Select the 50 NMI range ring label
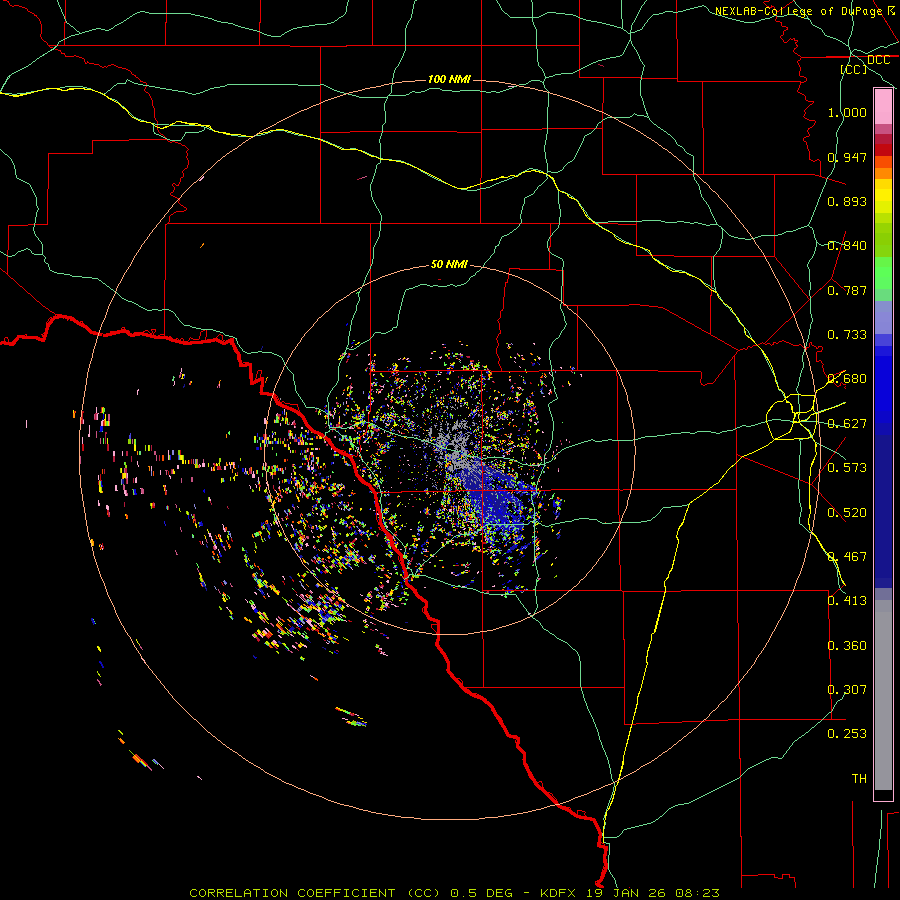The width and height of the screenshot is (900, 900). click(449, 264)
